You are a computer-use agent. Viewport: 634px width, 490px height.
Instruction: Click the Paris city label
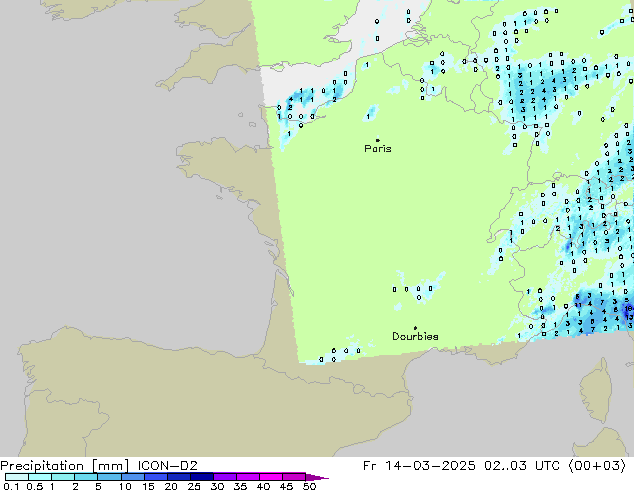[x=378, y=149]
